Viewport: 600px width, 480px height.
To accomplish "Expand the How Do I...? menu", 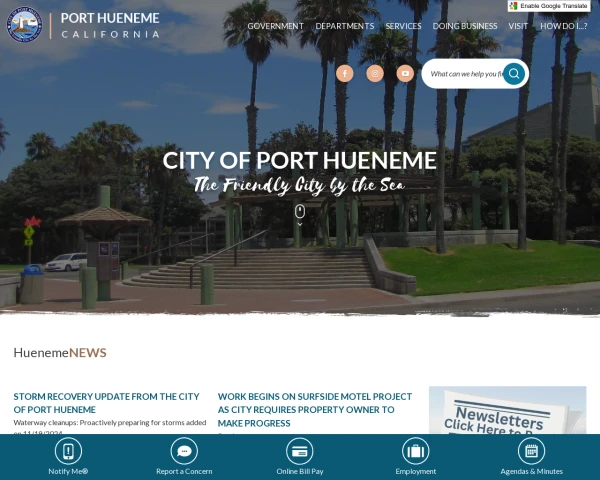I will pyautogui.click(x=564, y=26).
